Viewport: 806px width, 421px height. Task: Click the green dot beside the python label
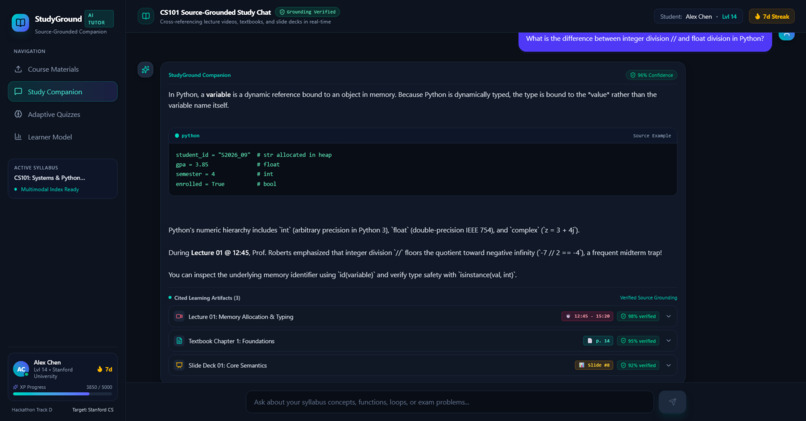click(x=177, y=136)
